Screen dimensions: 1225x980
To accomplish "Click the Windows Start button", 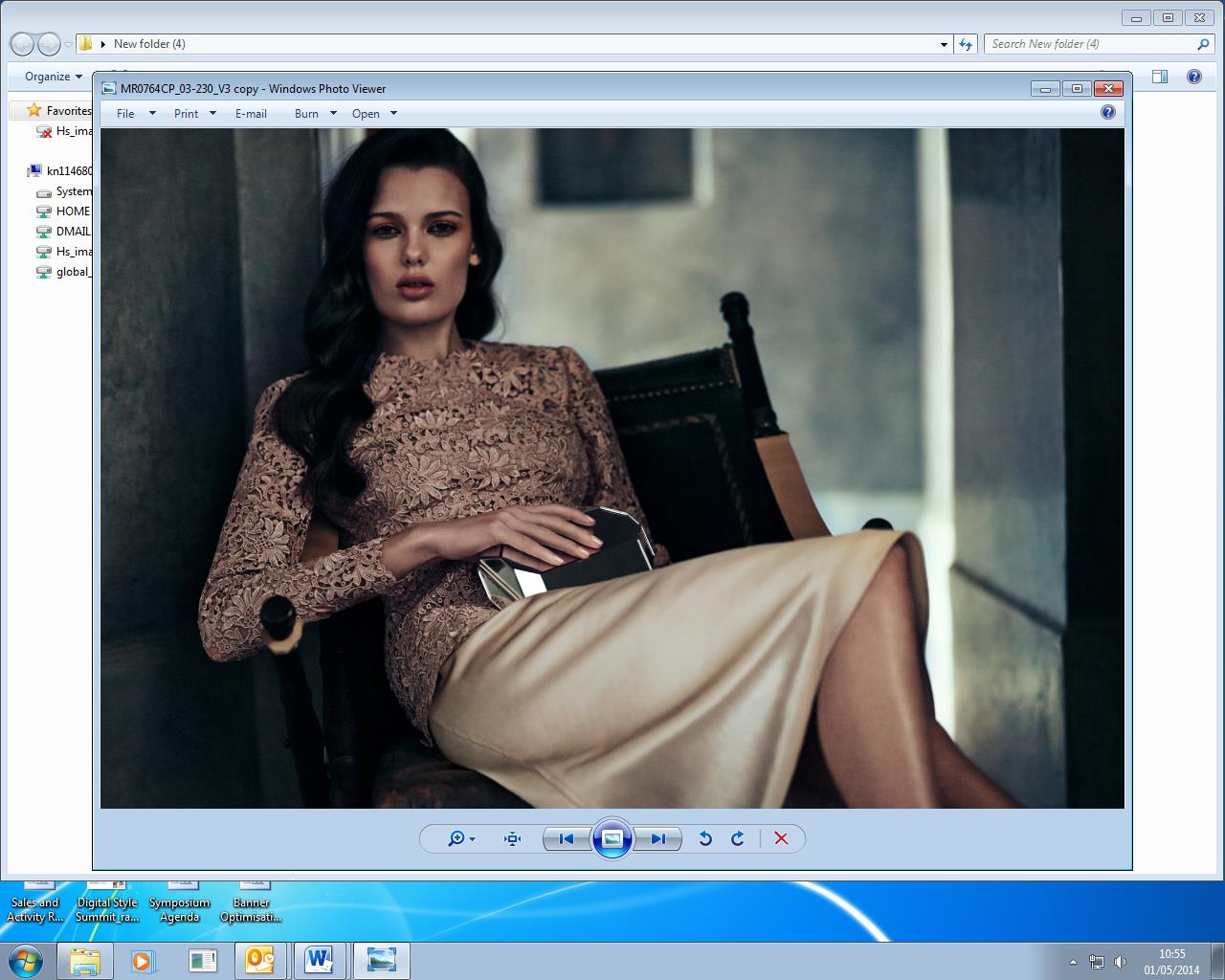I will (26, 960).
